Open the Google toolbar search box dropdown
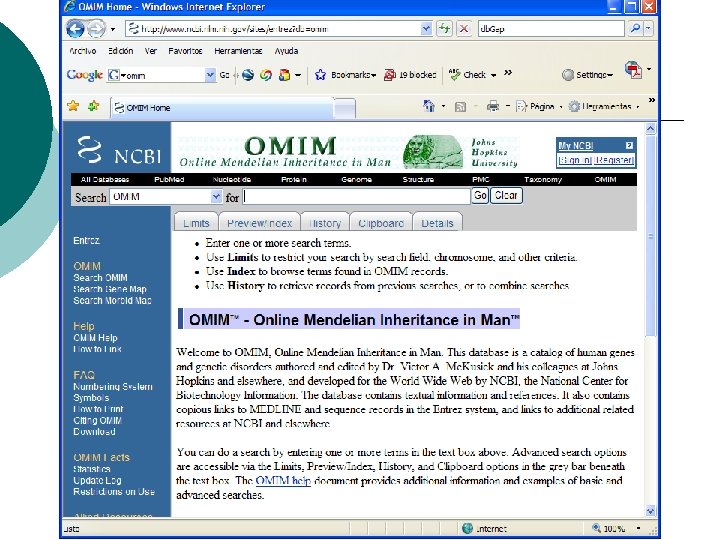 pyautogui.click(x=210, y=75)
